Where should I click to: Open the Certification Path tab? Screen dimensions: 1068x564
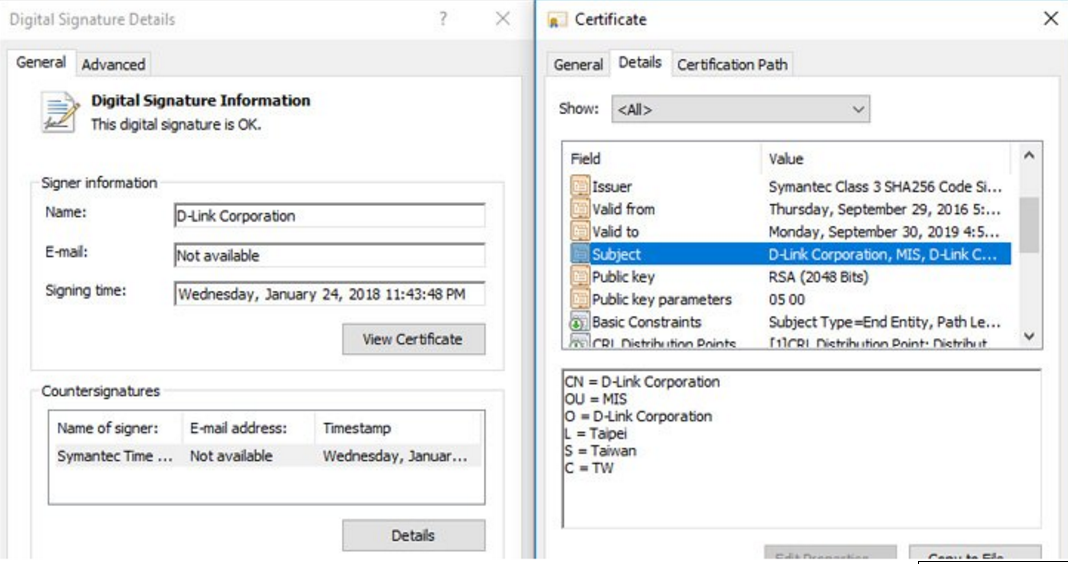(732, 64)
